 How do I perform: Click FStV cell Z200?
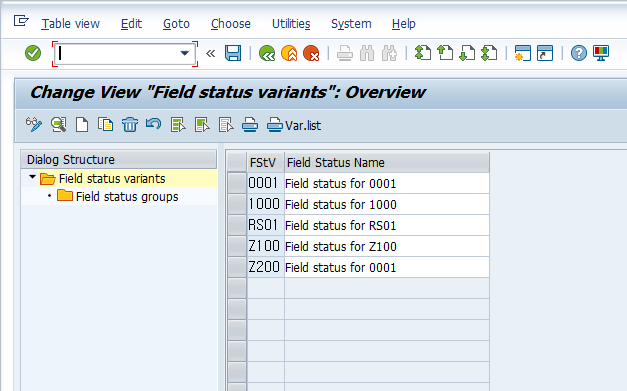[x=266, y=267]
